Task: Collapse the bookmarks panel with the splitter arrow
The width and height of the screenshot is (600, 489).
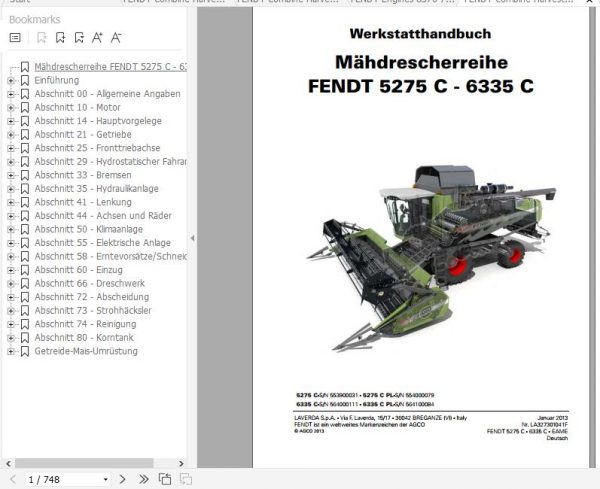Action: (x=192, y=238)
